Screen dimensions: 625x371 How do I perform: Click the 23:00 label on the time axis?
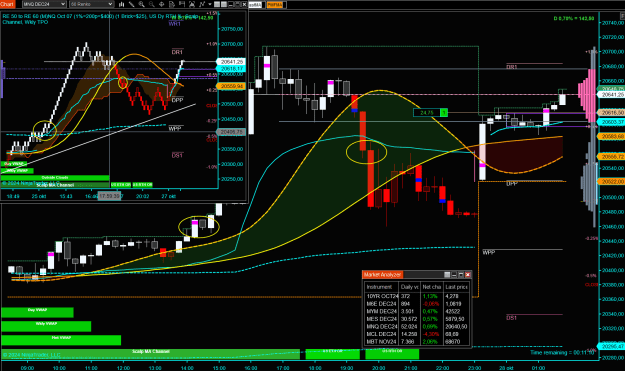click(474, 368)
